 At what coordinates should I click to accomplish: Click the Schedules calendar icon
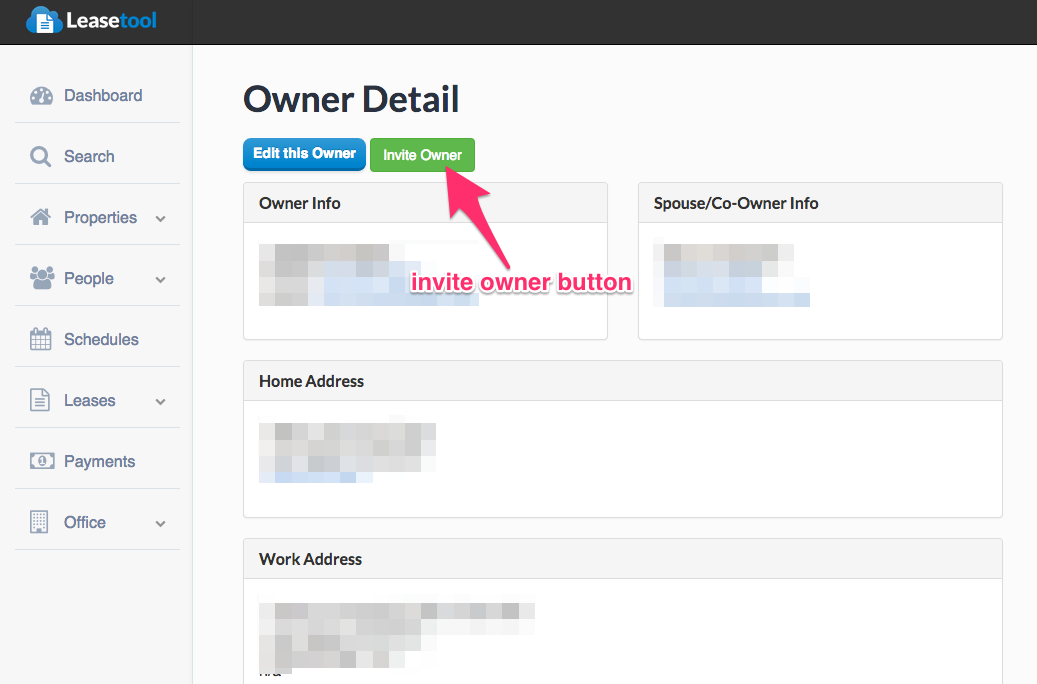(x=41, y=340)
